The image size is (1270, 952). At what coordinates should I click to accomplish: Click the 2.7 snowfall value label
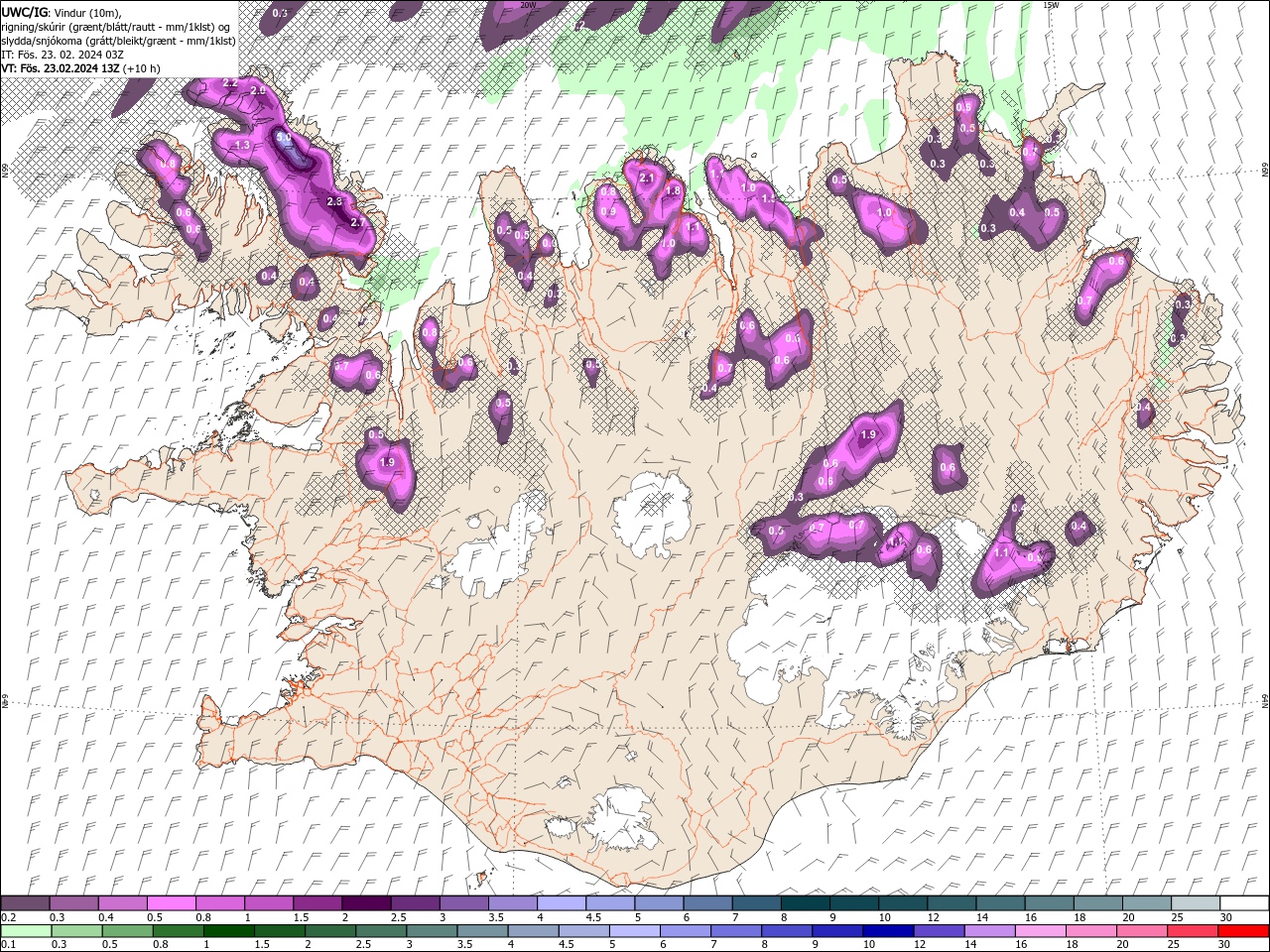(359, 223)
